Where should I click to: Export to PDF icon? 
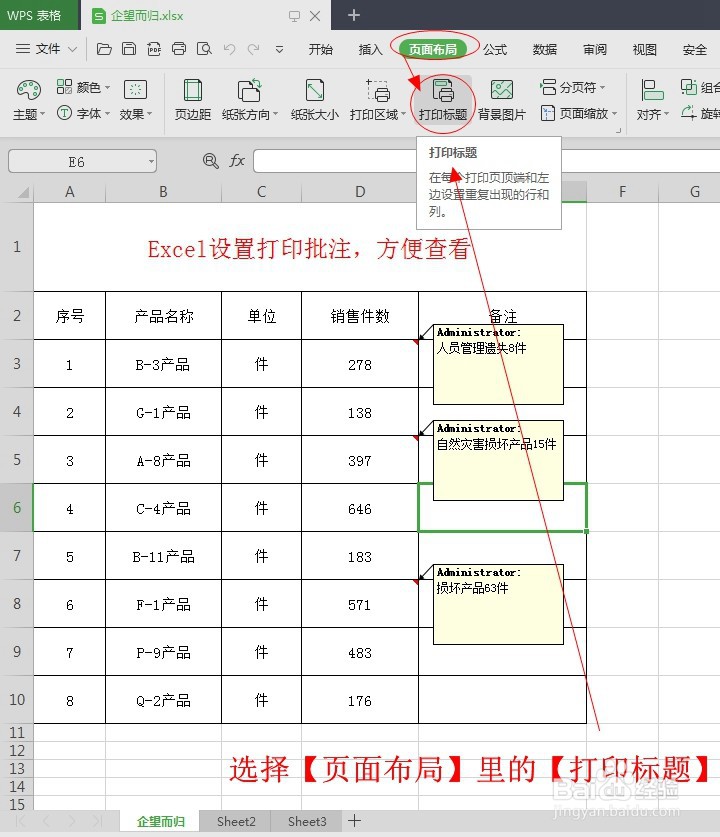click(x=154, y=49)
